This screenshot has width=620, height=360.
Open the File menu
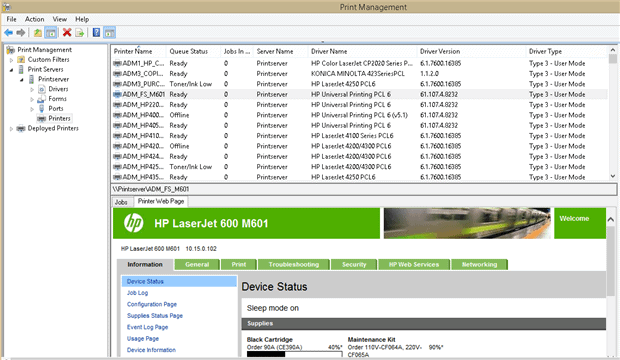click(11, 19)
